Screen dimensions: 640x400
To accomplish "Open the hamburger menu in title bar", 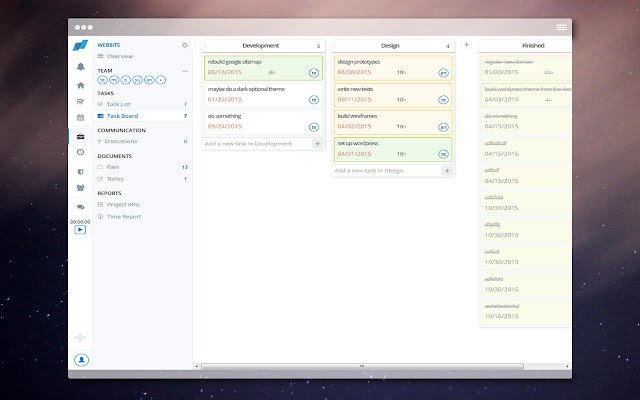I will [x=562, y=27].
